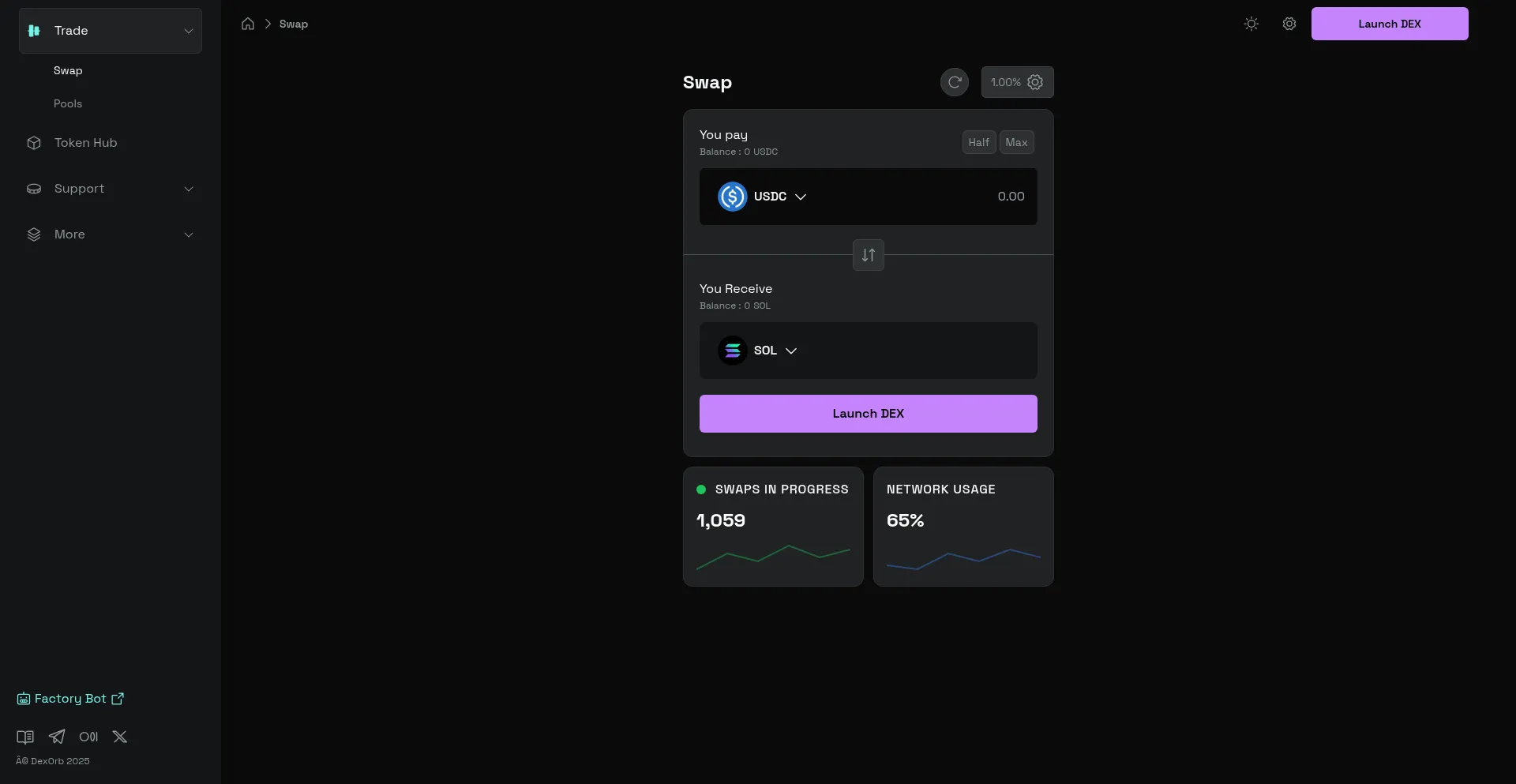Open slippage settings showing 1.00%
This screenshot has height=784, width=1516.
[1017, 82]
